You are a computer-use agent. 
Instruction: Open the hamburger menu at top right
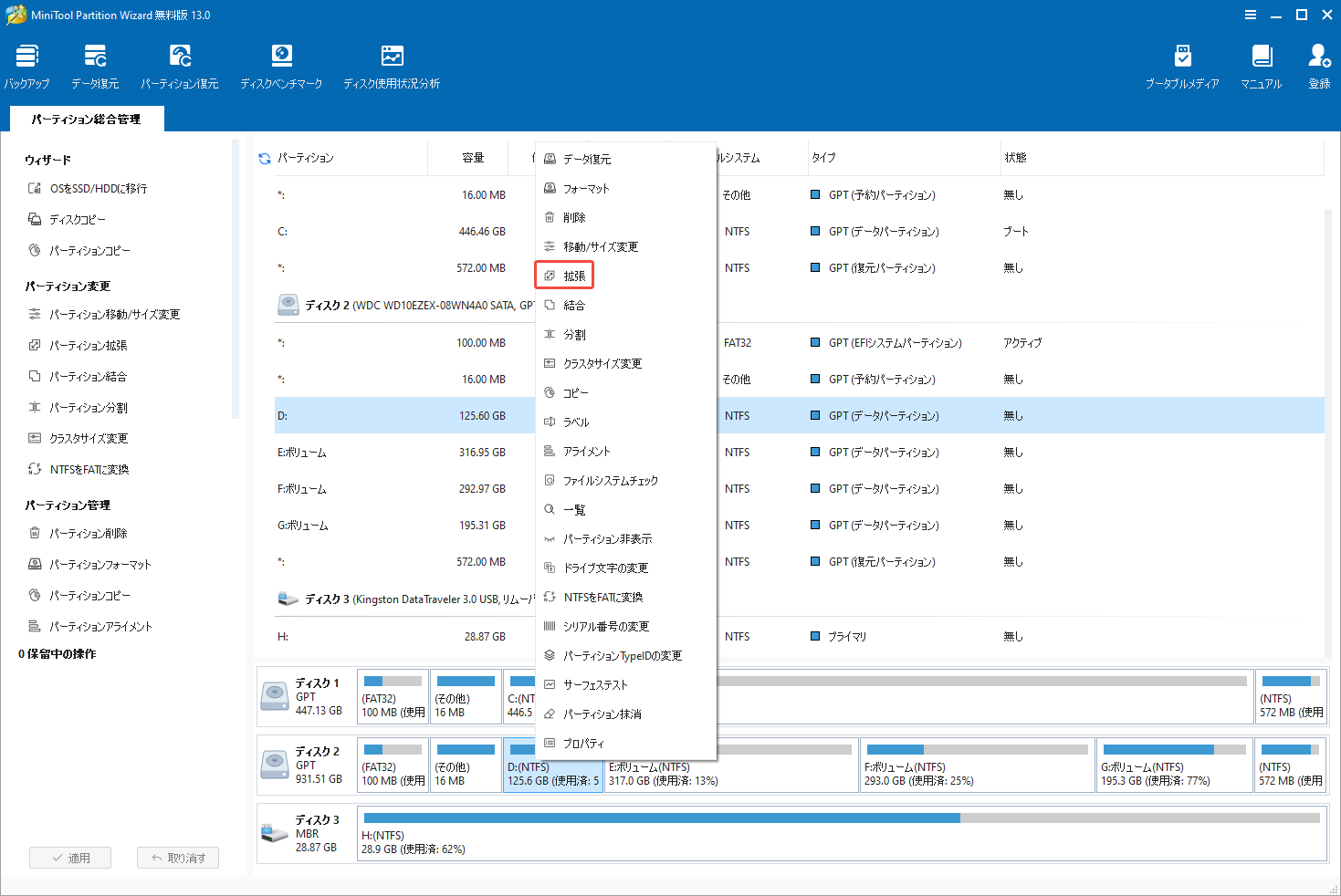coord(1250,15)
